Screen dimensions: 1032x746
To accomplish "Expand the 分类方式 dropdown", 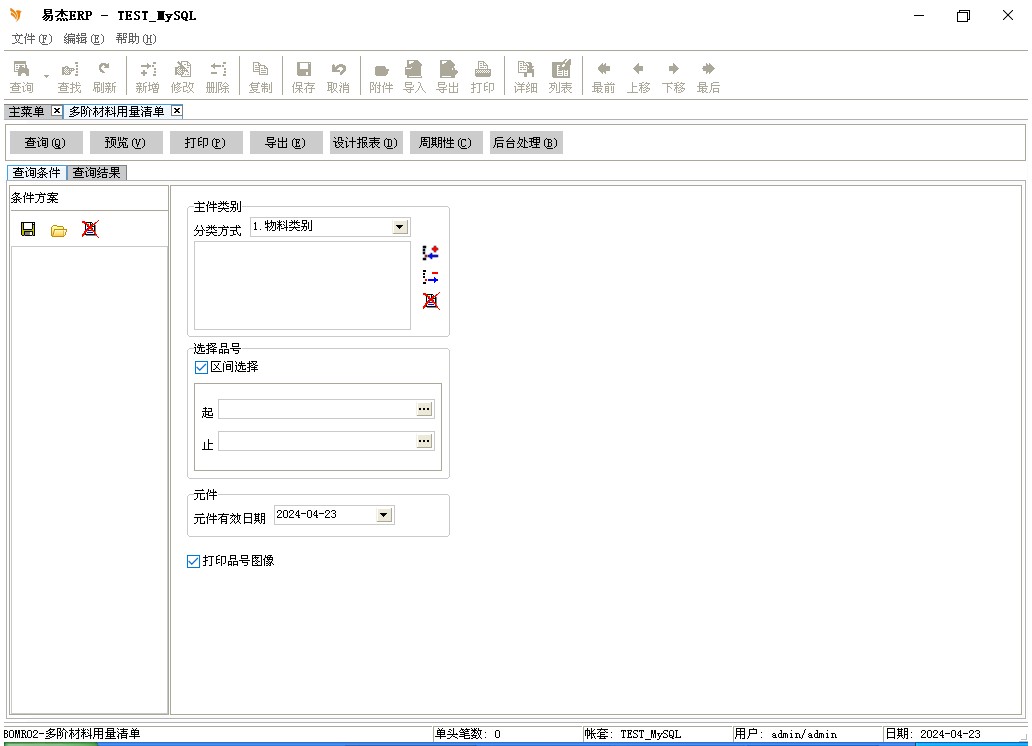I will click(x=400, y=227).
